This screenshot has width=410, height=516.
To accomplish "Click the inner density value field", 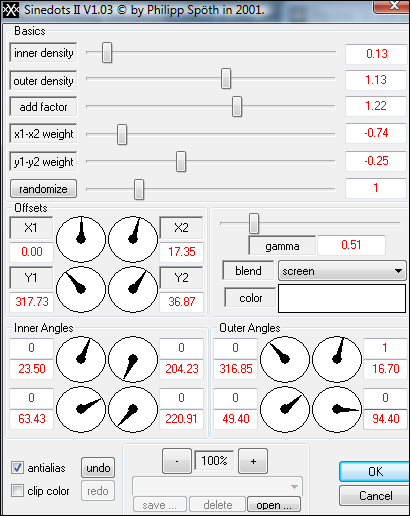I will [377, 54].
